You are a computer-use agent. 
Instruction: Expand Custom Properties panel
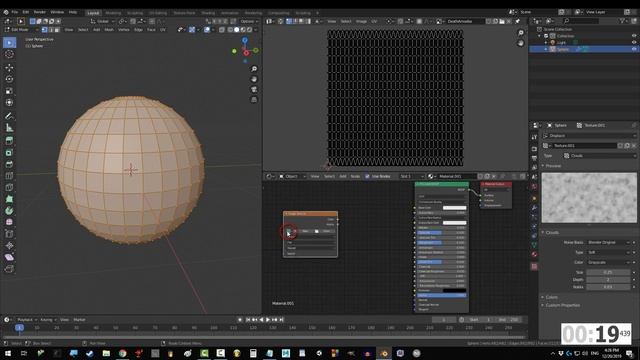(562, 305)
